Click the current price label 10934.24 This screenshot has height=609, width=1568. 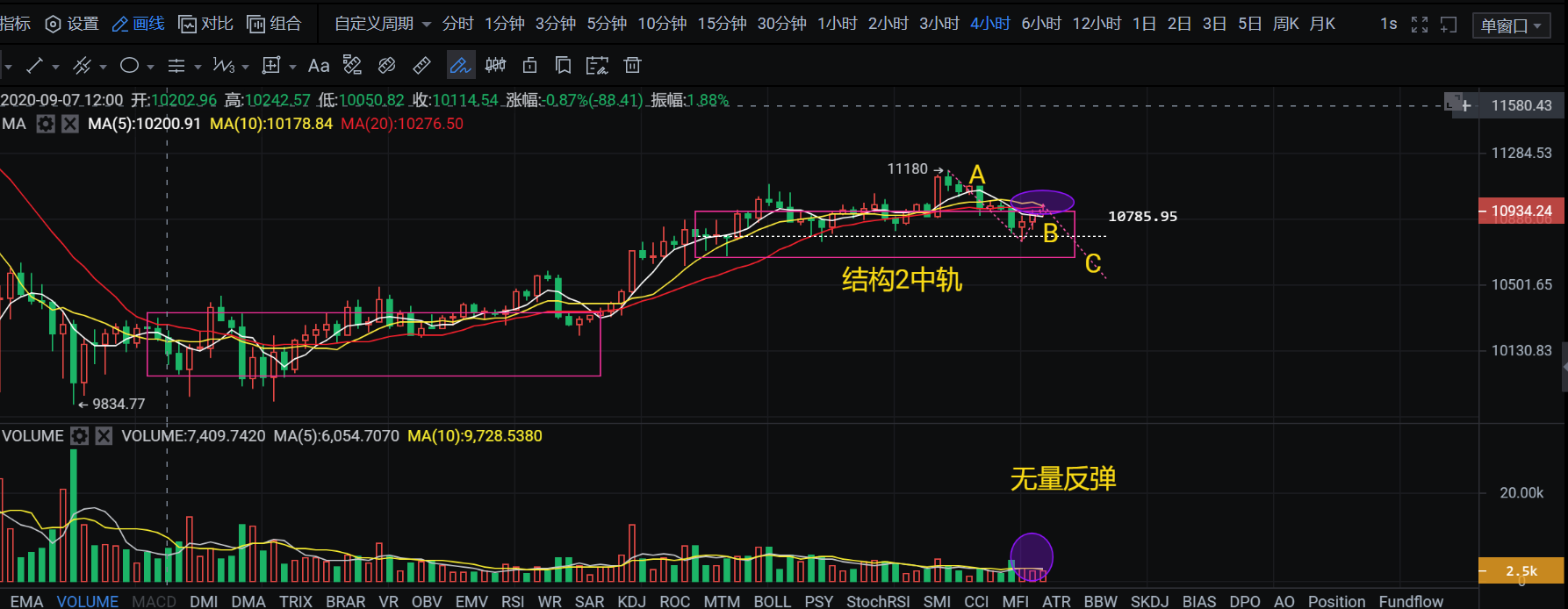tap(1521, 211)
